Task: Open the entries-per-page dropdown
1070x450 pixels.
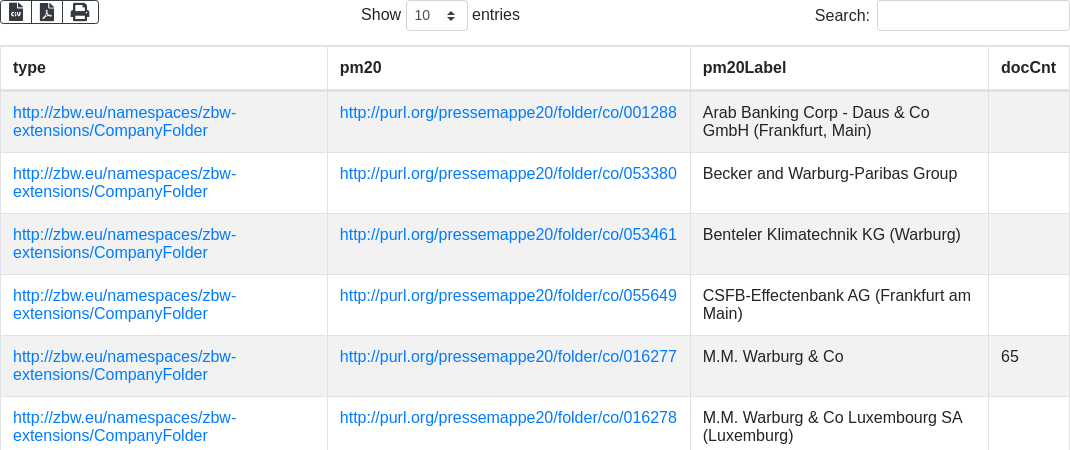Action: click(436, 16)
